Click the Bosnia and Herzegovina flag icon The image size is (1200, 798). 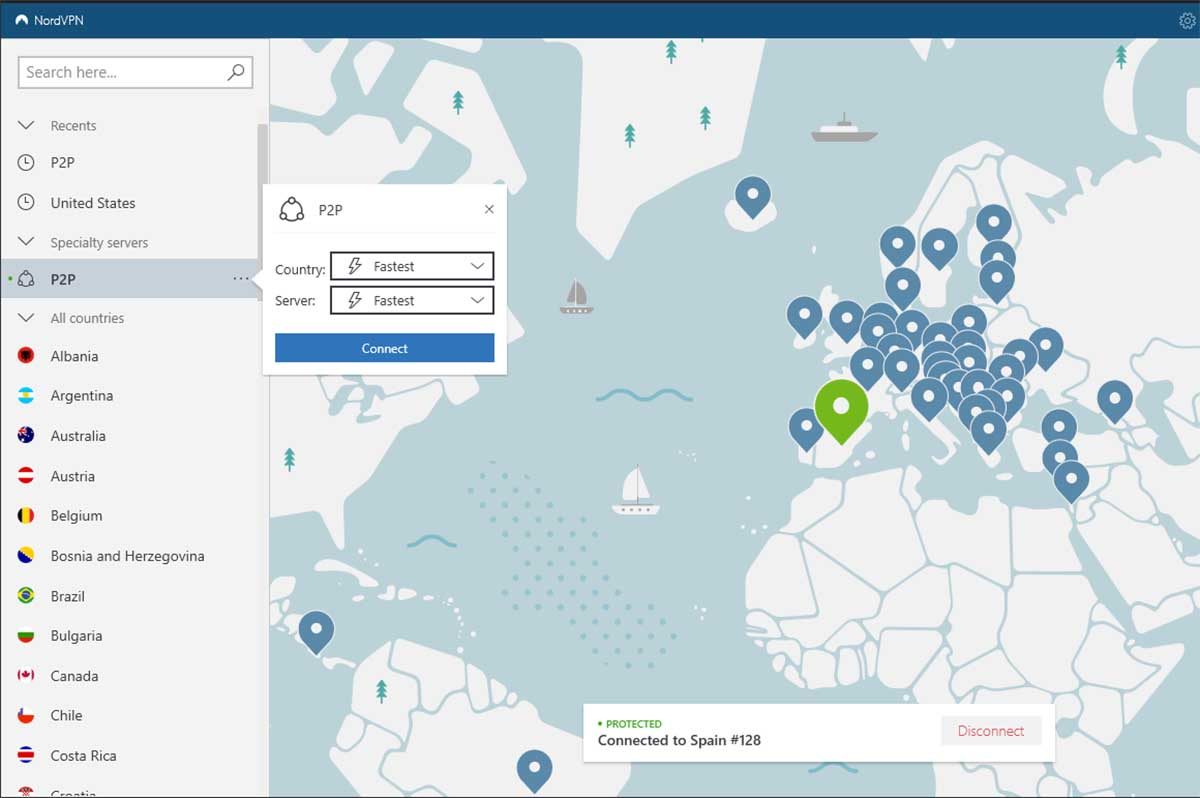click(26, 556)
